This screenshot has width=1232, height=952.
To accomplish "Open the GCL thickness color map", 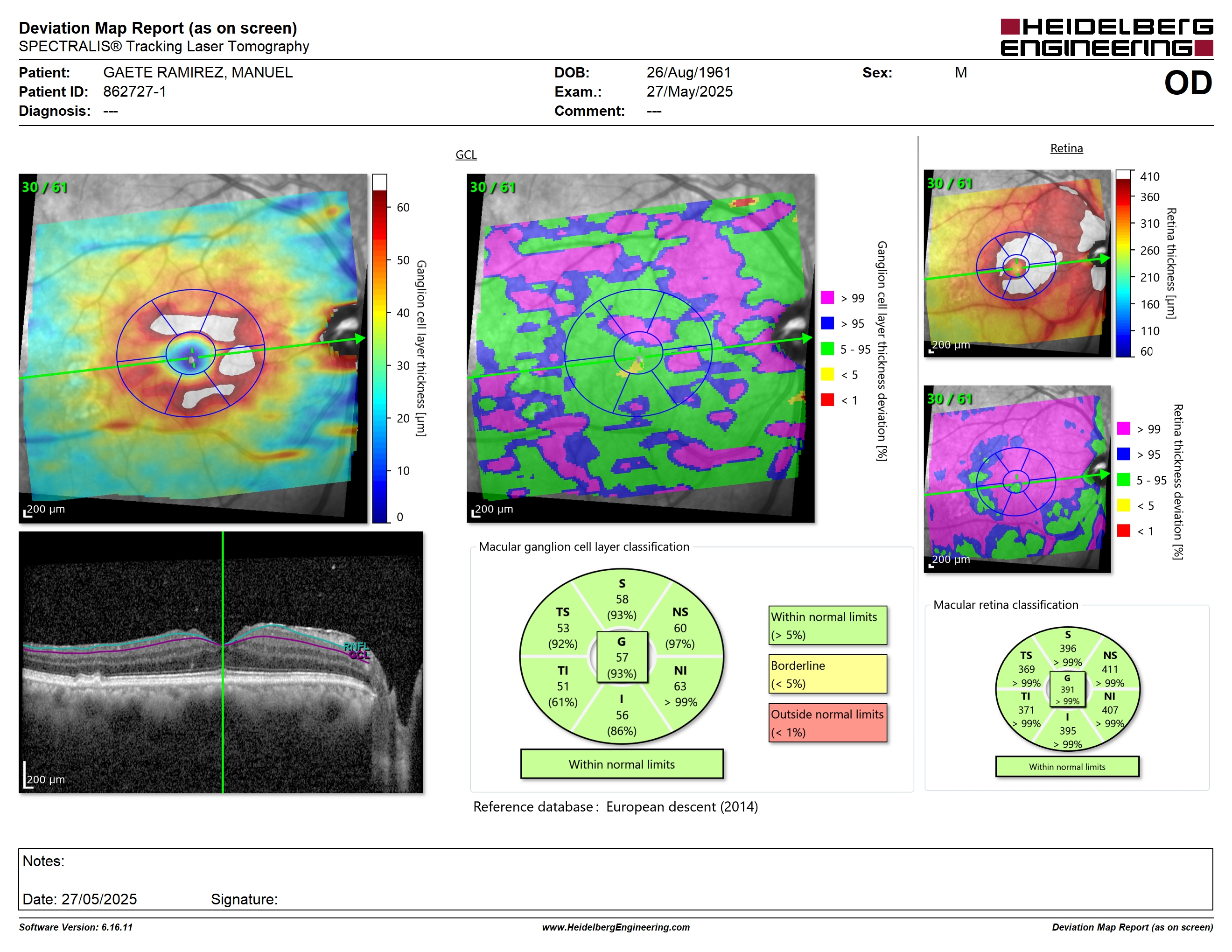I will pyautogui.click(x=193, y=348).
